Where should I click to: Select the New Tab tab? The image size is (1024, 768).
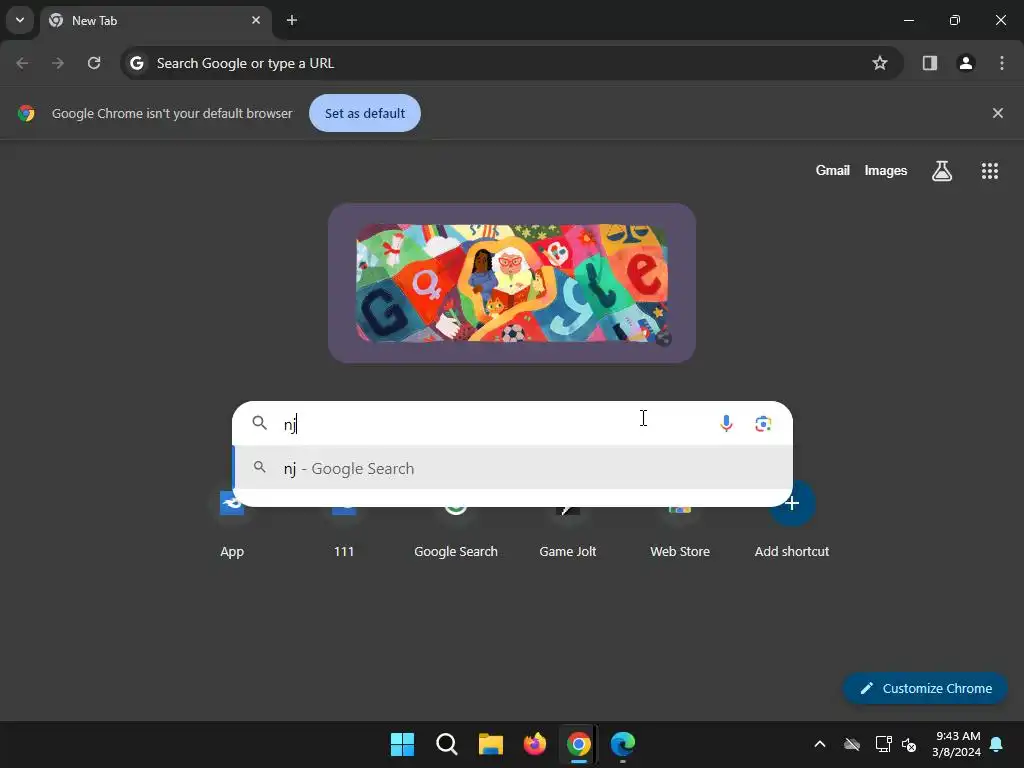tap(155, 21)
